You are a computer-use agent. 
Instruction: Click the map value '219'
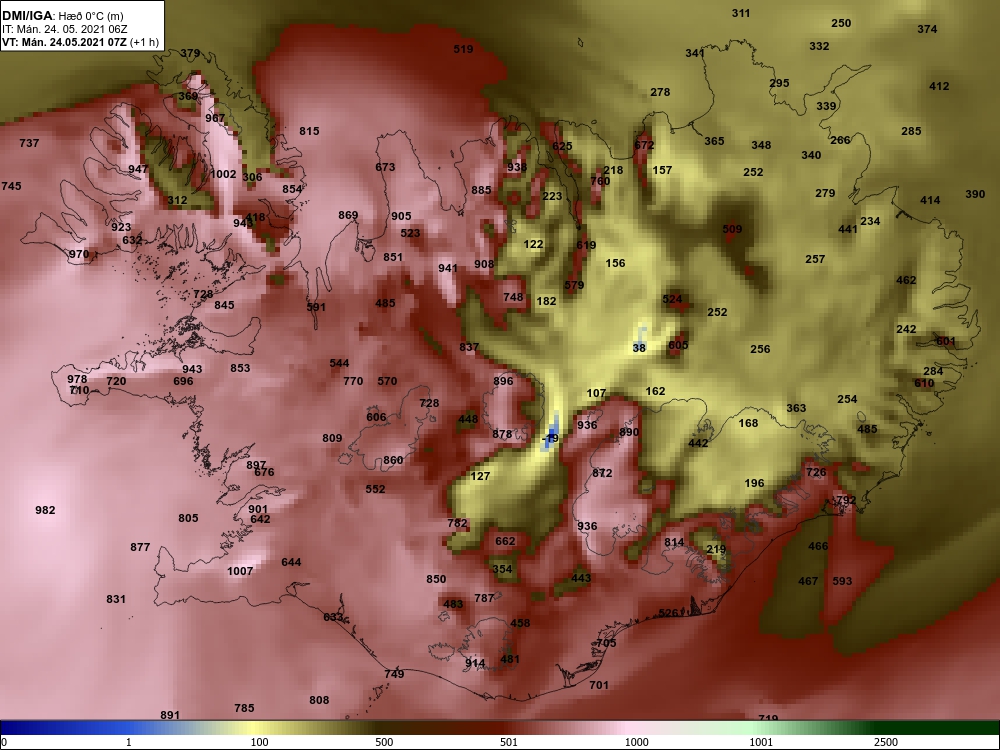tap(716, 548)
